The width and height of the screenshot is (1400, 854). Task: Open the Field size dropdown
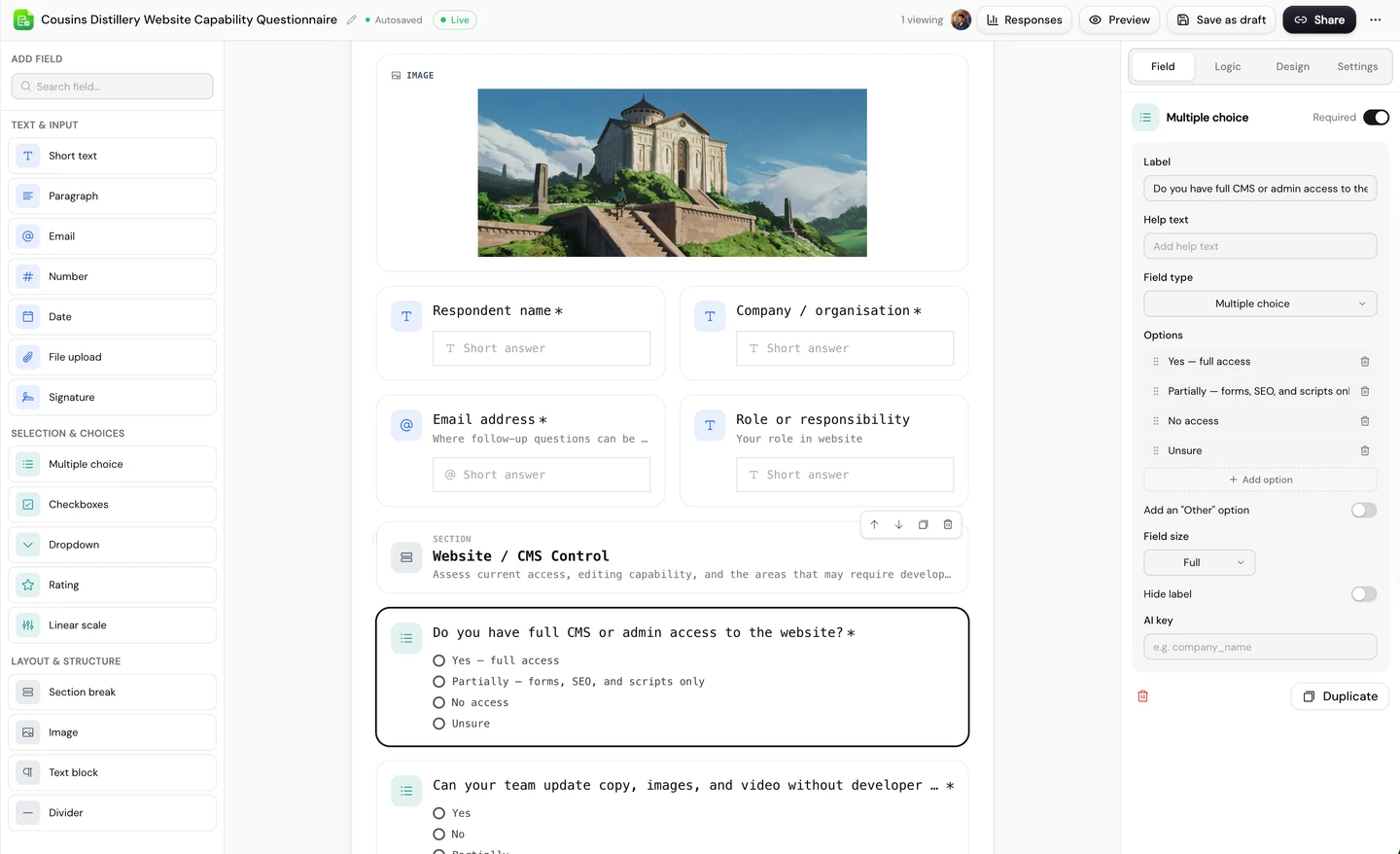(1200, 563)
